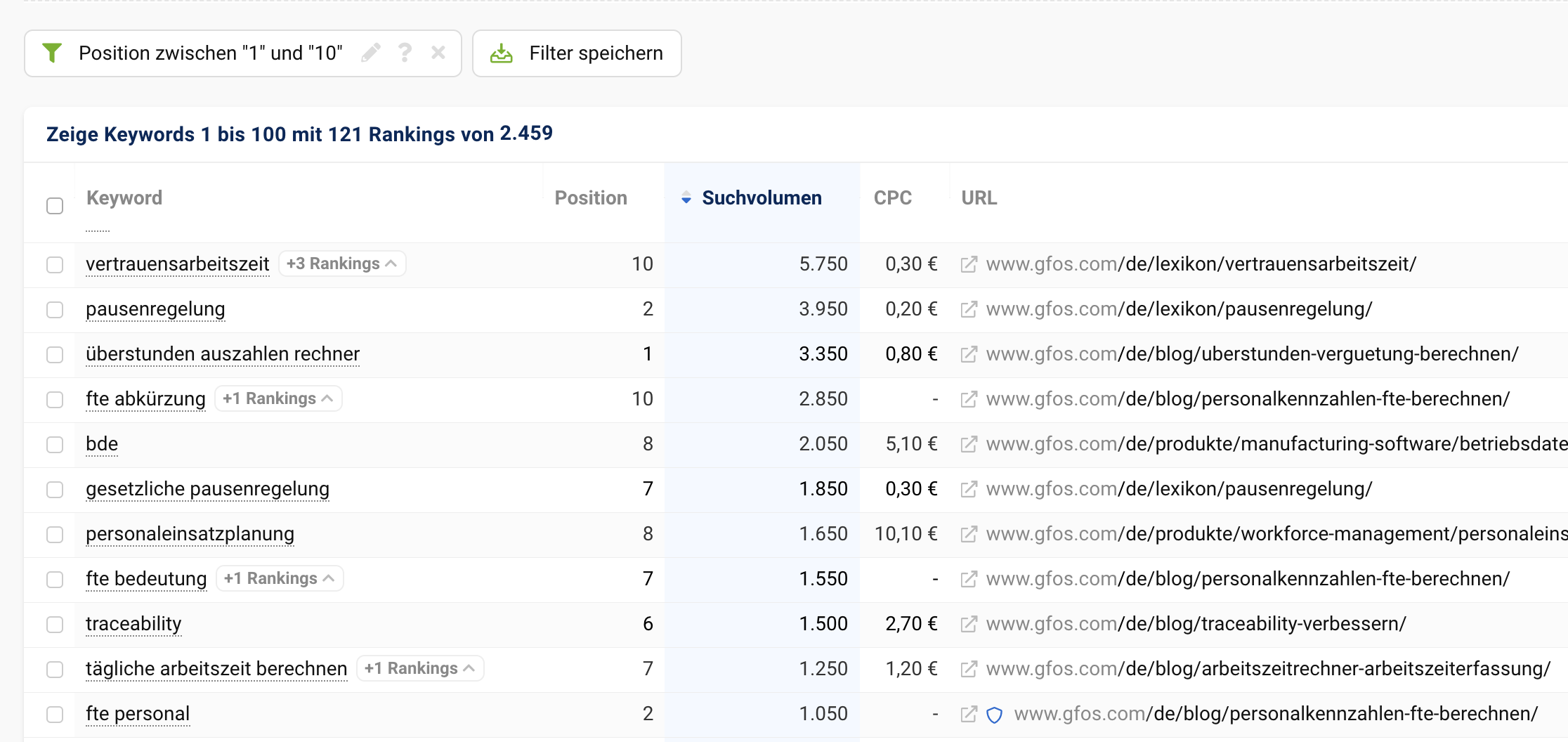Screen dimensions: 1568x742
Task: Click URL www.gfos.com/de/lexikon/vertrauensarbeitszeit/
Action: [1201, 264]
